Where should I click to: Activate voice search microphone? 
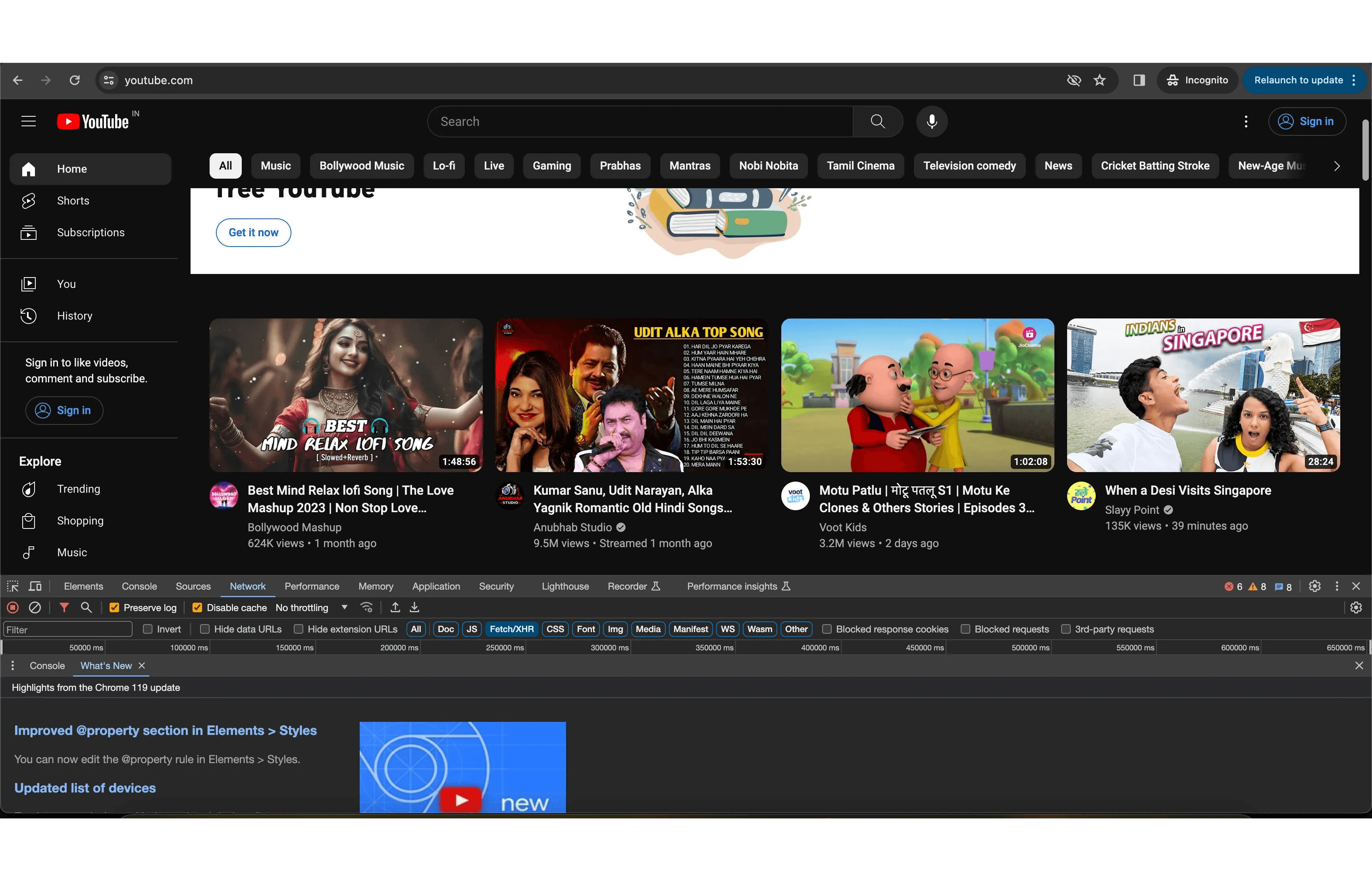(x=932, y=121)
